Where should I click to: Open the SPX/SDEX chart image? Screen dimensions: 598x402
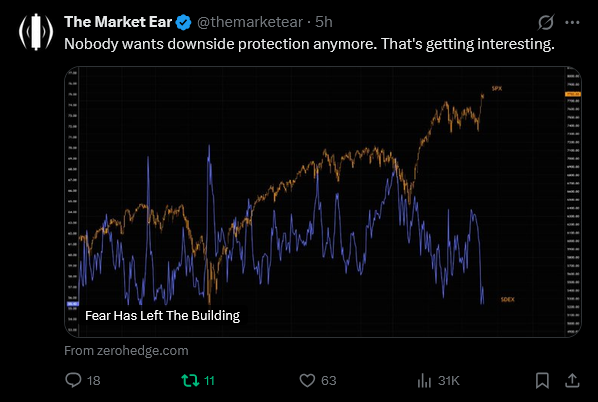click(x=323, y=202)
